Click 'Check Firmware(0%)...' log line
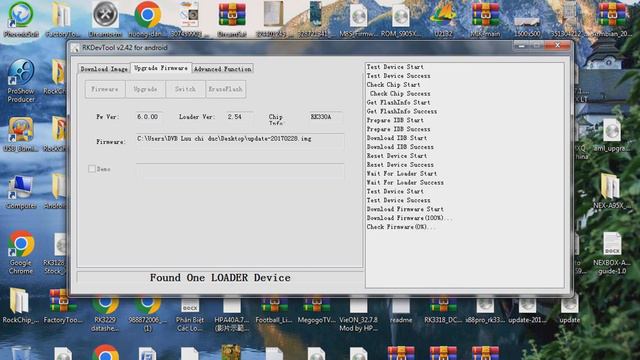The image size is (640, 360). click(x=401, y=227)
